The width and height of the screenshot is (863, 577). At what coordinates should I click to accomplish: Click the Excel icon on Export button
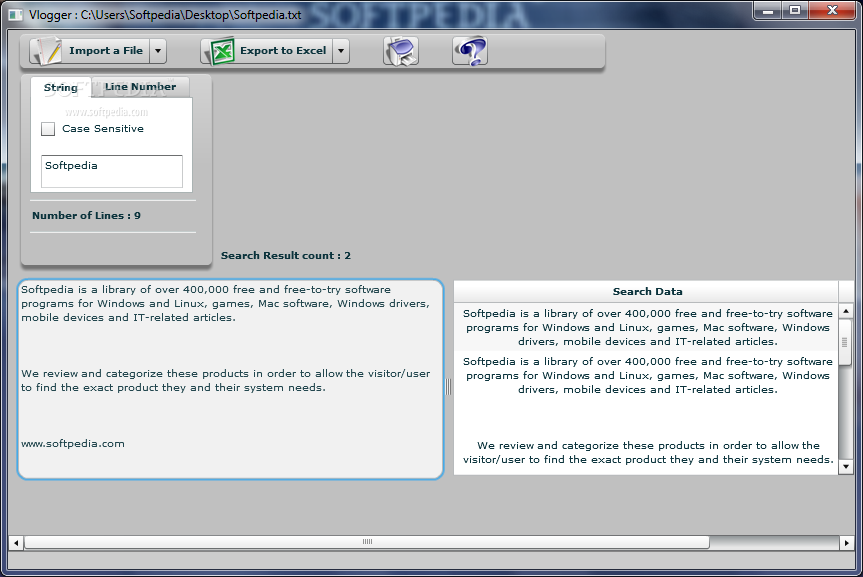click(x=221, y=51)
